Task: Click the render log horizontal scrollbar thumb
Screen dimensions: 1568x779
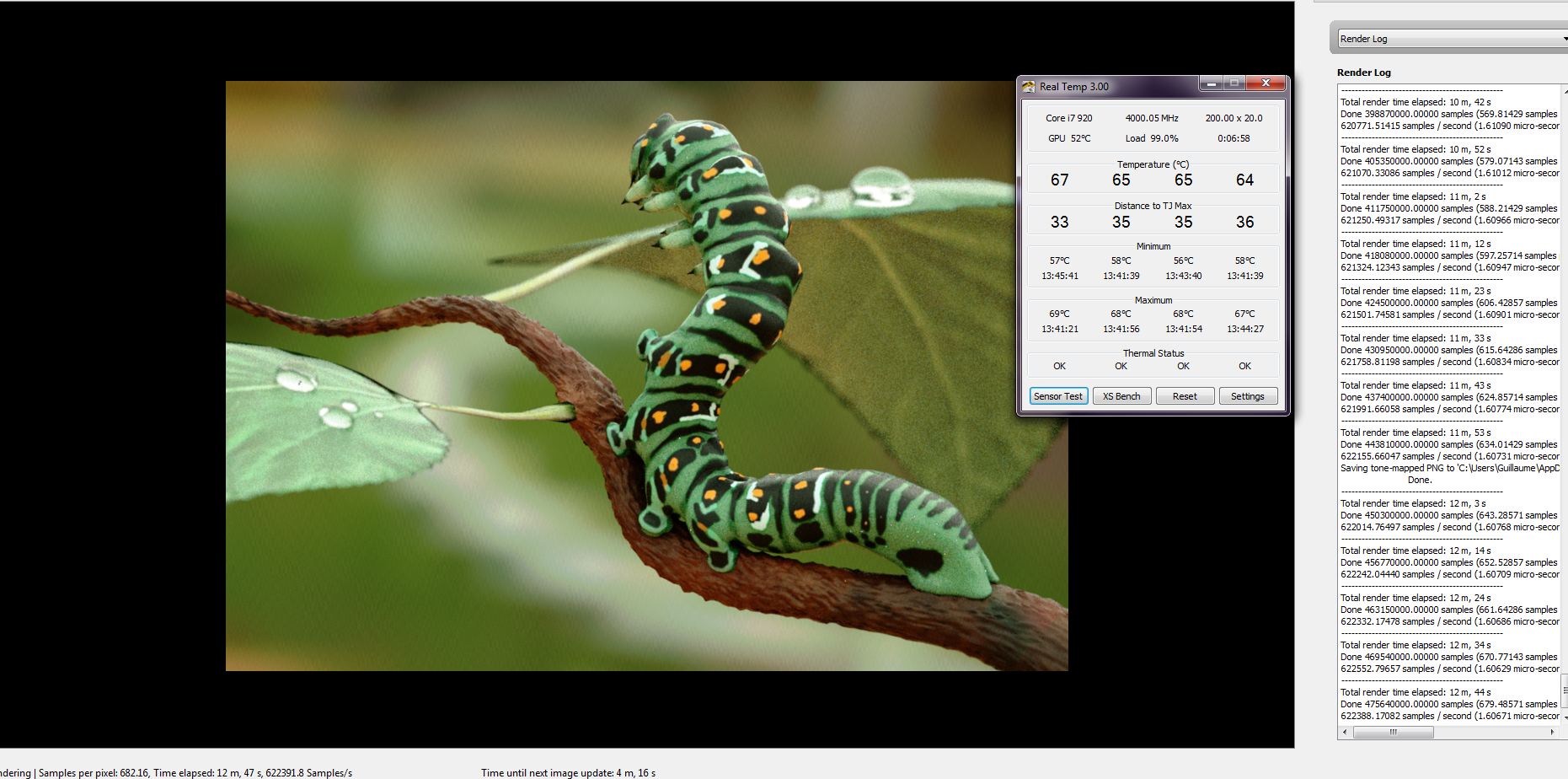Action: 1393,733
